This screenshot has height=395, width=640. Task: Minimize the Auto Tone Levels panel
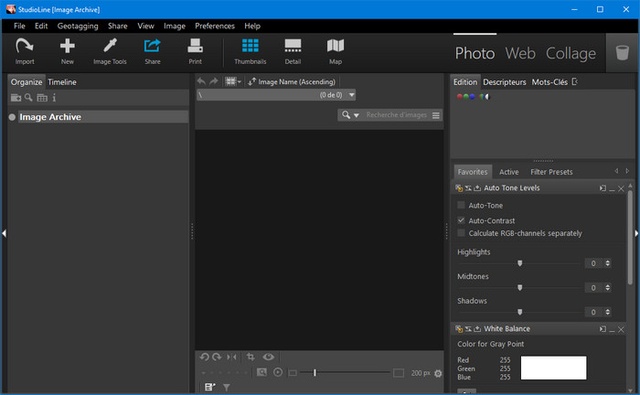612,189
